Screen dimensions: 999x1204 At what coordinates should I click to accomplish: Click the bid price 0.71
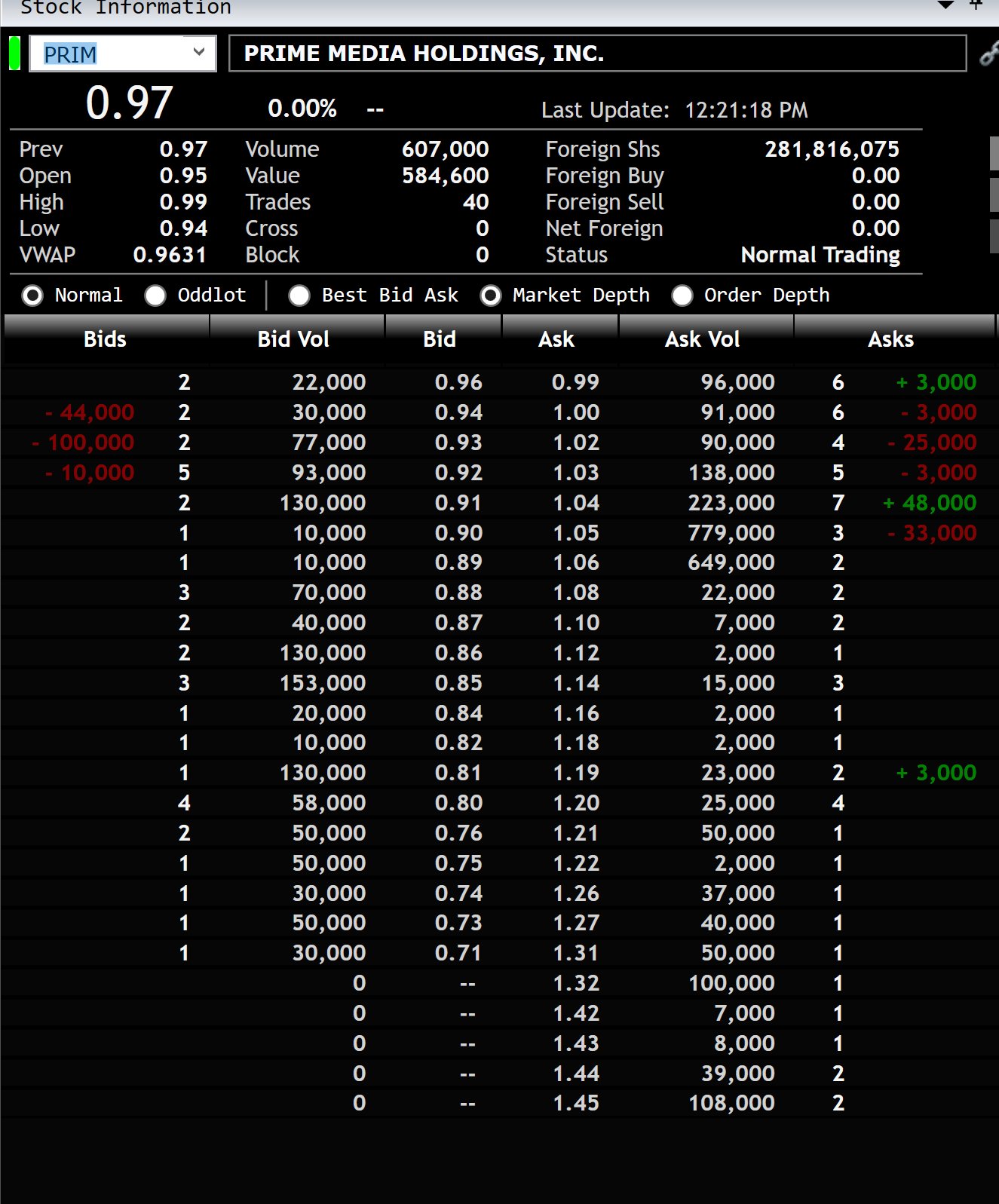458,953
